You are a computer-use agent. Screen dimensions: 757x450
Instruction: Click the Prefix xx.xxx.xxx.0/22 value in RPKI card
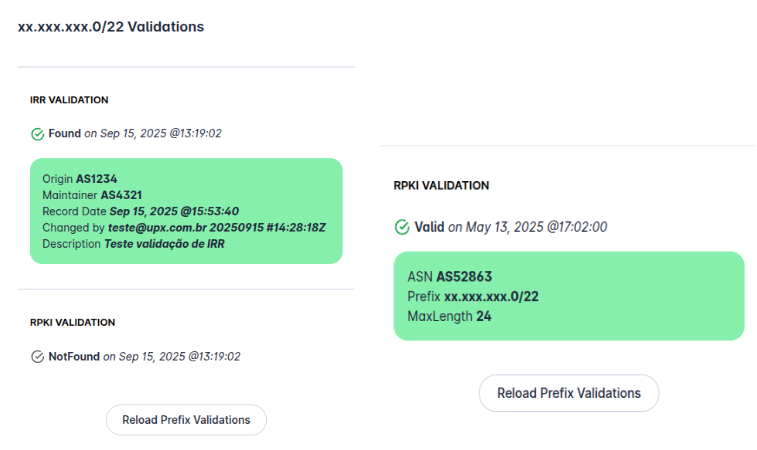click(x=491, y=296)
